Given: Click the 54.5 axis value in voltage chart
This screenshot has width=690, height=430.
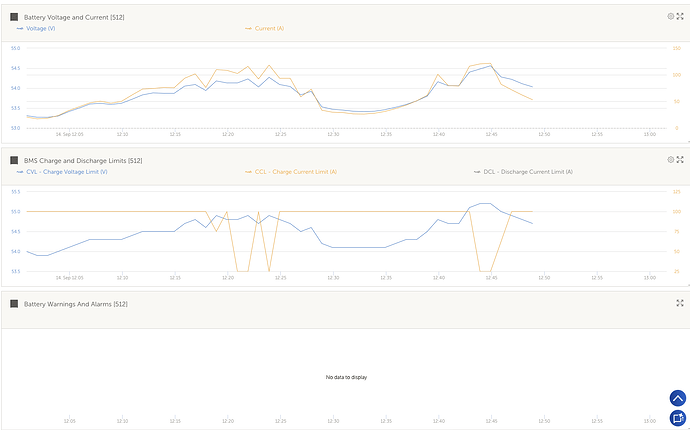Looking at the screenshot, I should point(15,68).
